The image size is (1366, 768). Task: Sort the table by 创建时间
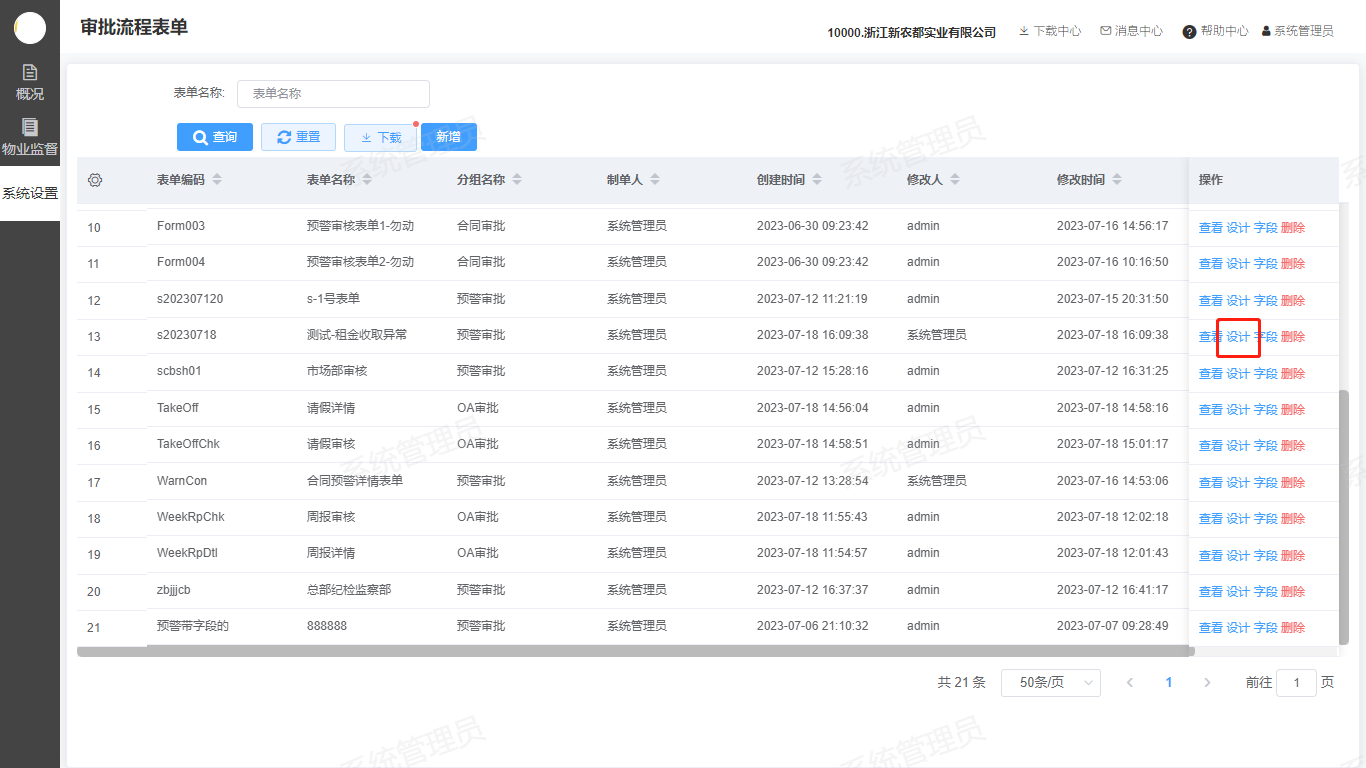pyautogui.click(x=817, y=180)
